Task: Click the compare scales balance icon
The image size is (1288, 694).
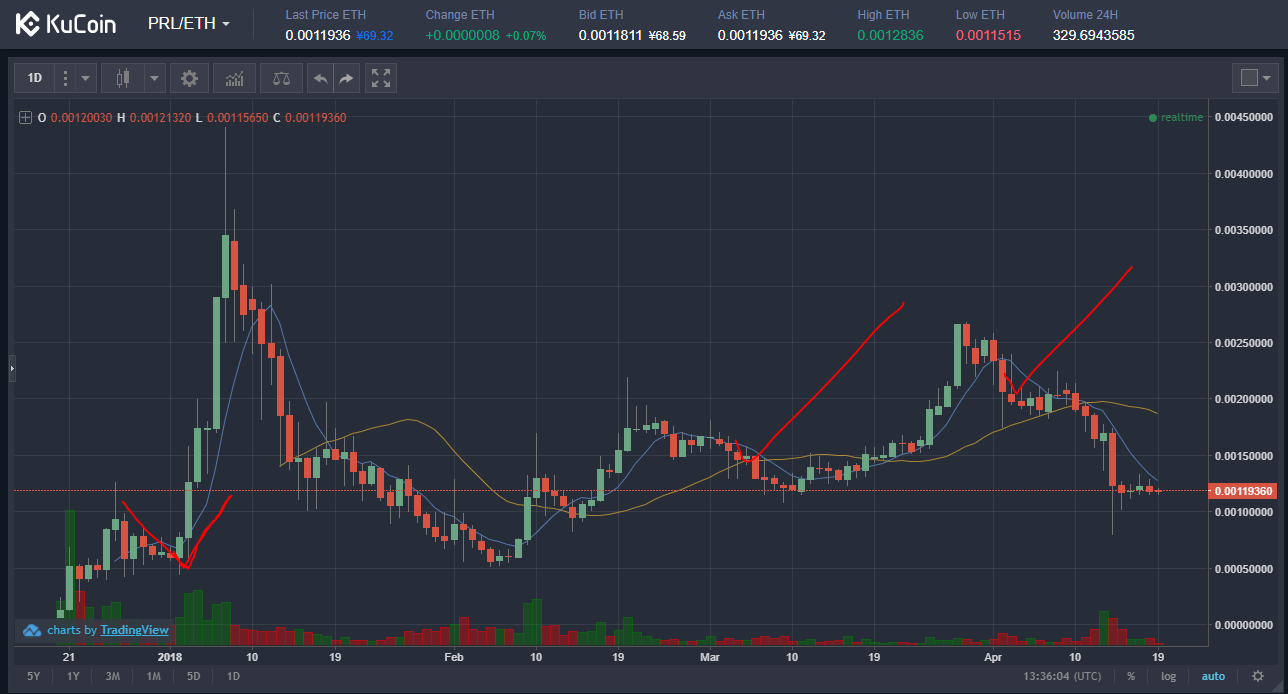Action: coord(280,78)
